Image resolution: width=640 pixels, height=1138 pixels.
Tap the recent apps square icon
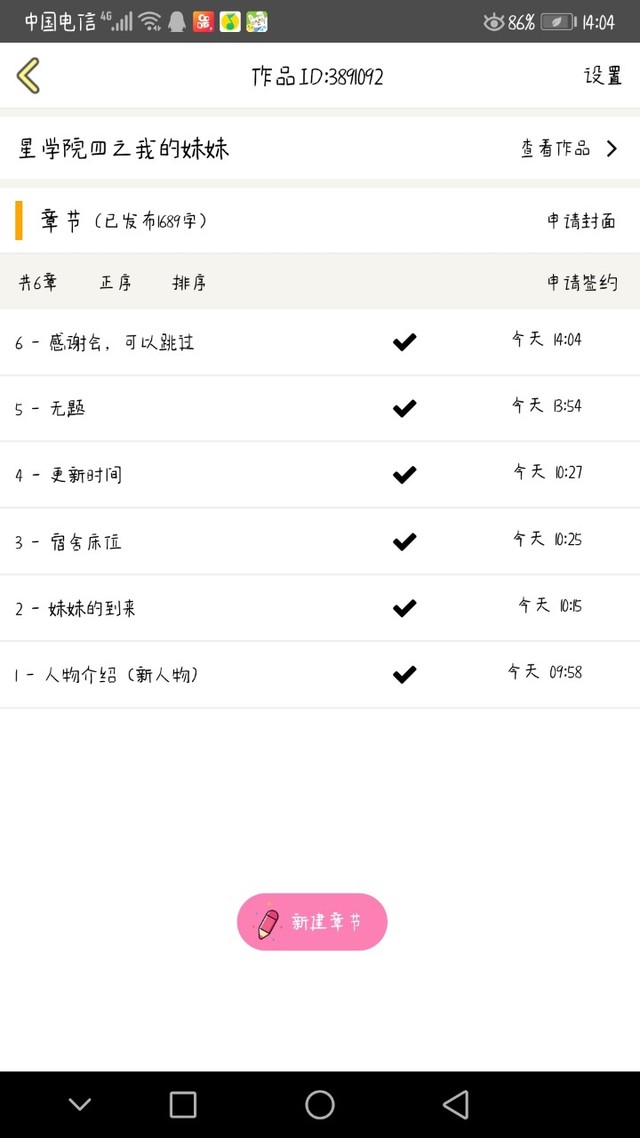click(x=183, y=1105)
